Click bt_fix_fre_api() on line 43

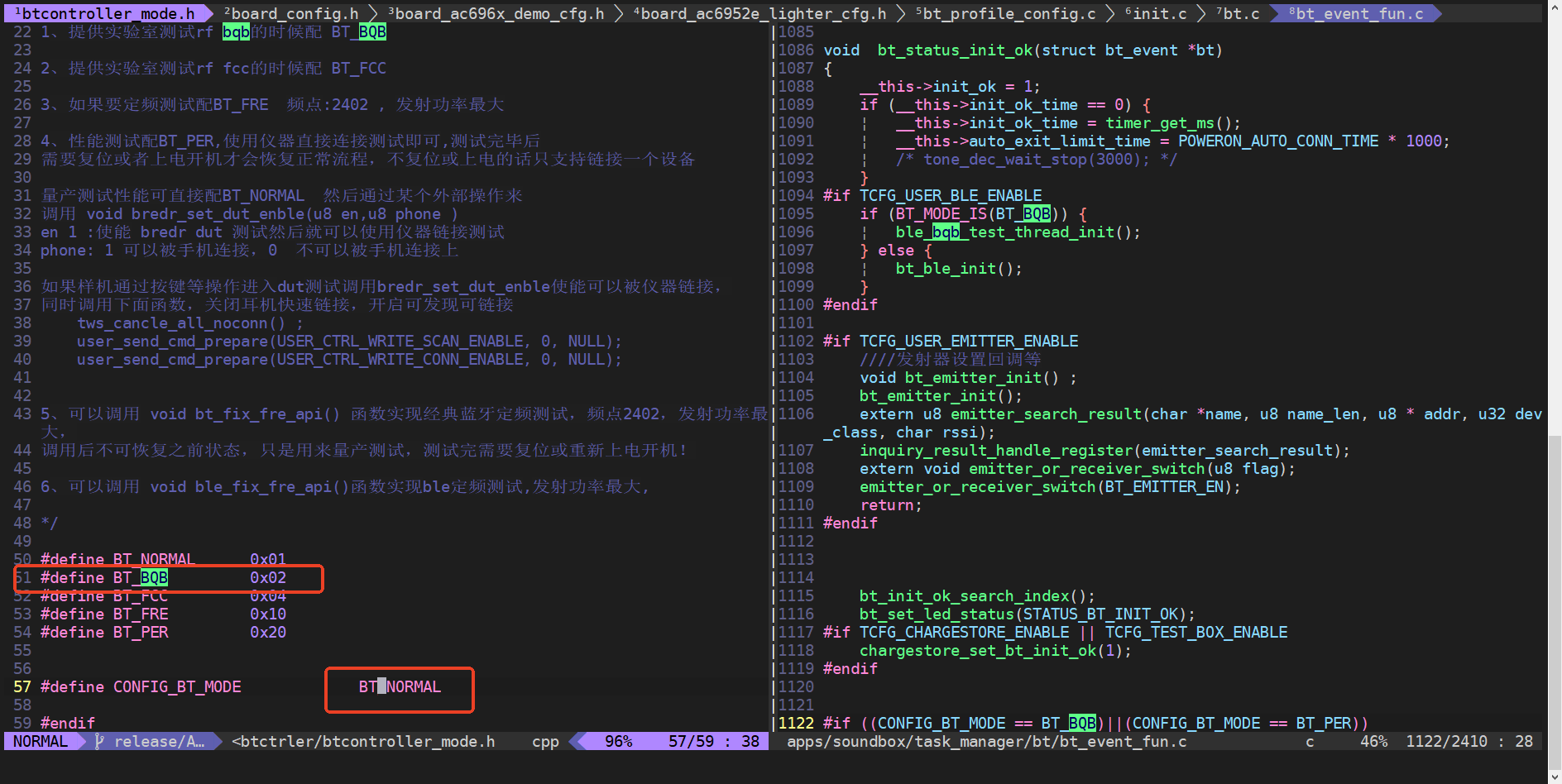point(268,414)
